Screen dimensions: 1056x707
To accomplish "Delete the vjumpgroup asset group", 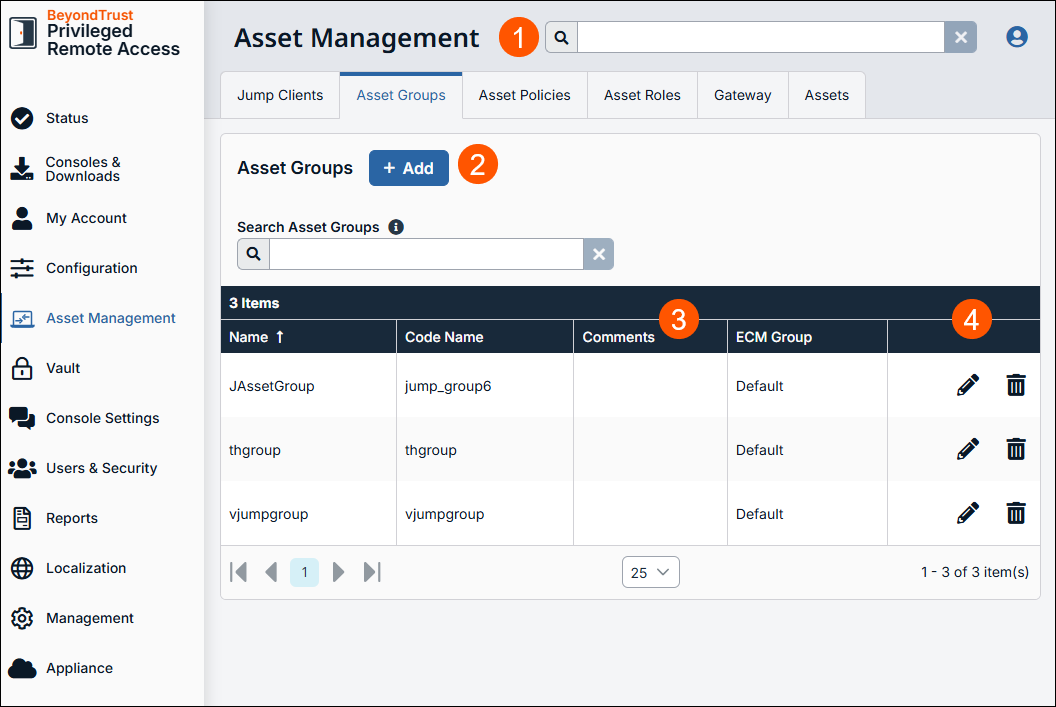I will (1016, 513).
